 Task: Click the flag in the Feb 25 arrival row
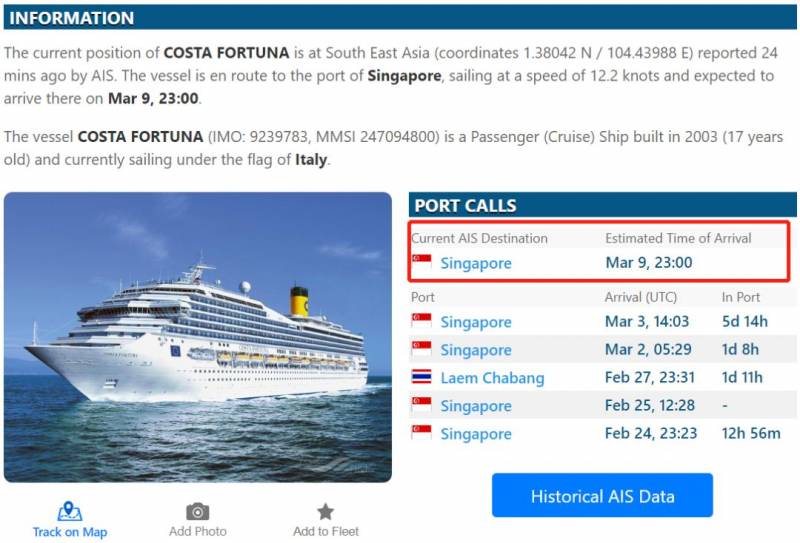pyautogui.click(x=422, y=406)
